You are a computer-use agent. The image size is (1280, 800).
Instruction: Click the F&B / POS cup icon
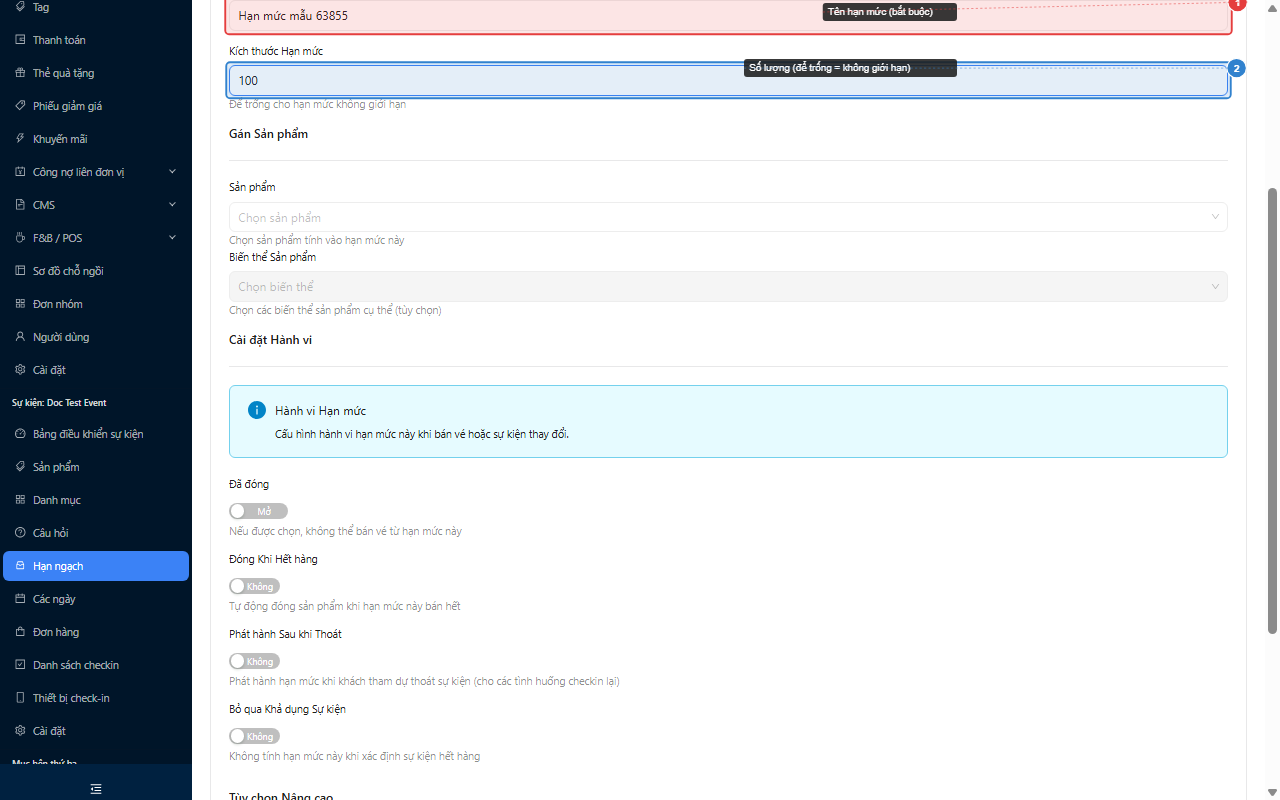click(x=20, y=238)
